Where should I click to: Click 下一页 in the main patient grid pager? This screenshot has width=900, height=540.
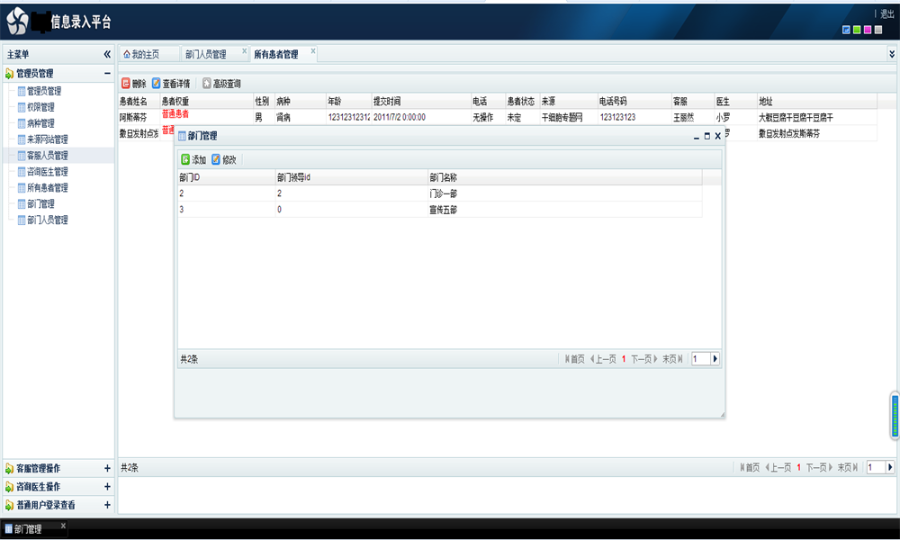(819, 468)
